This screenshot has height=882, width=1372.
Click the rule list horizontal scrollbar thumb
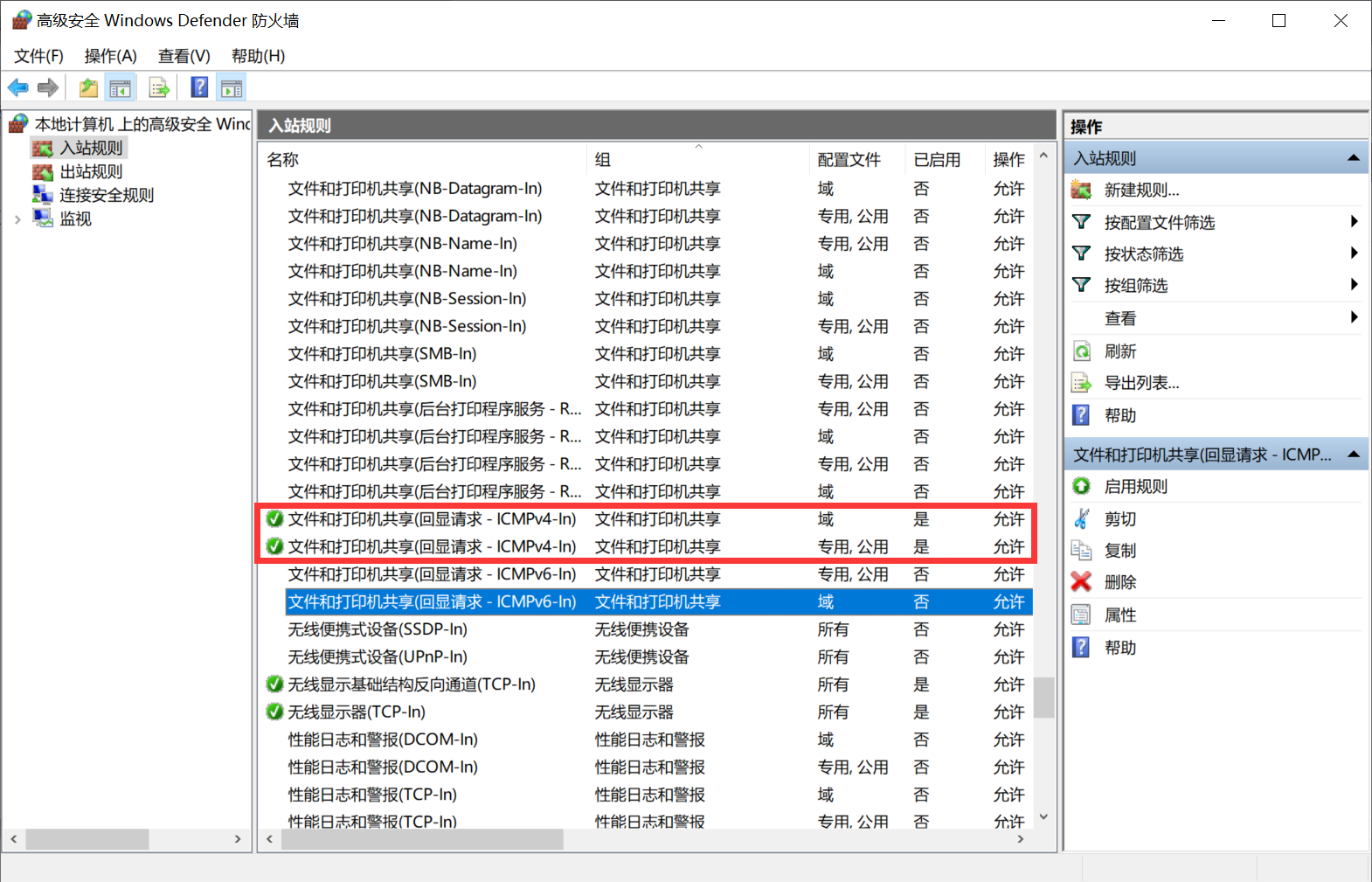click(422, 839)
